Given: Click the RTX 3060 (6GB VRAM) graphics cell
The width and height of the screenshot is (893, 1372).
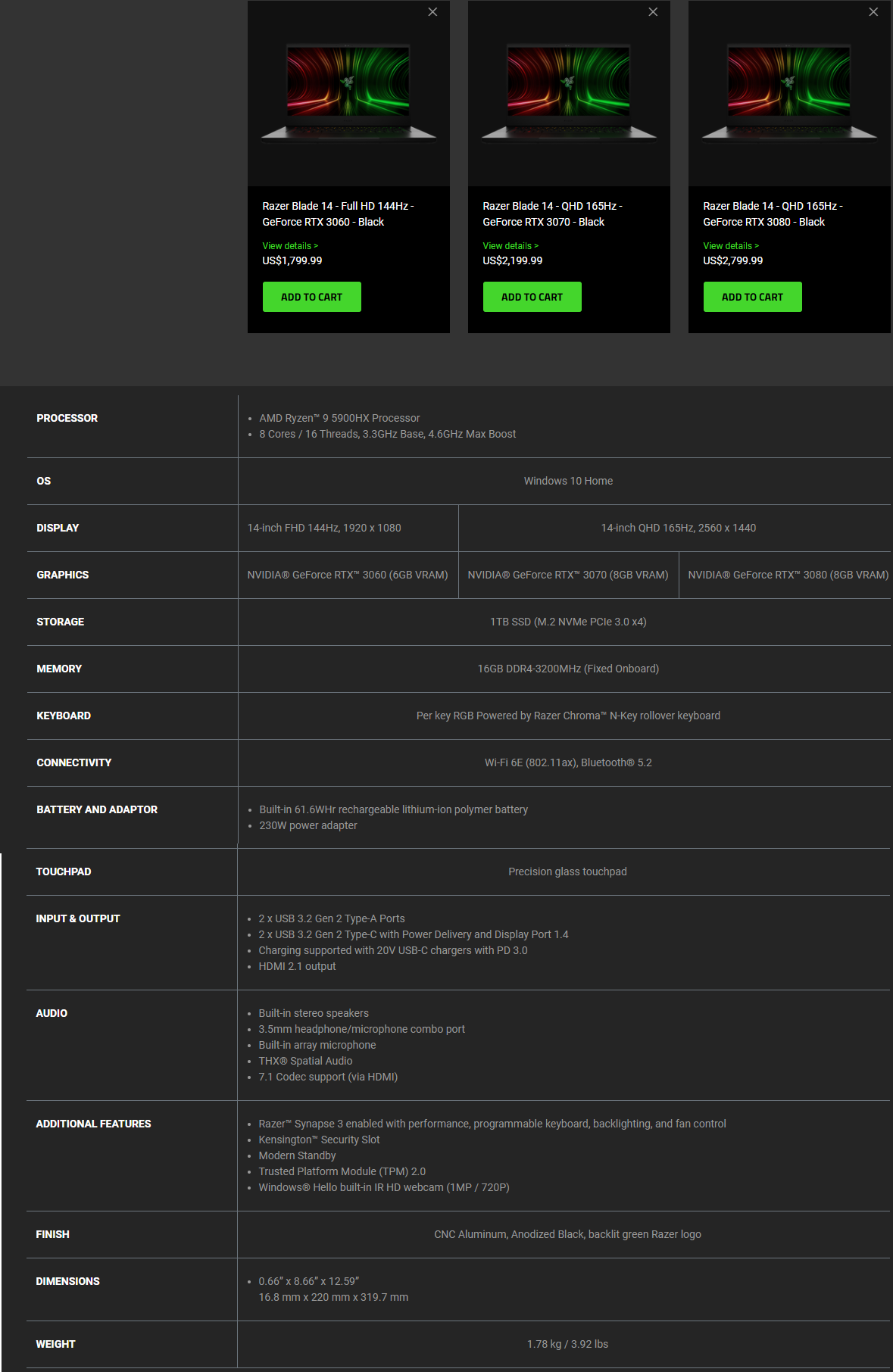Looking at the screenshot, I should [x=348, y=575].
